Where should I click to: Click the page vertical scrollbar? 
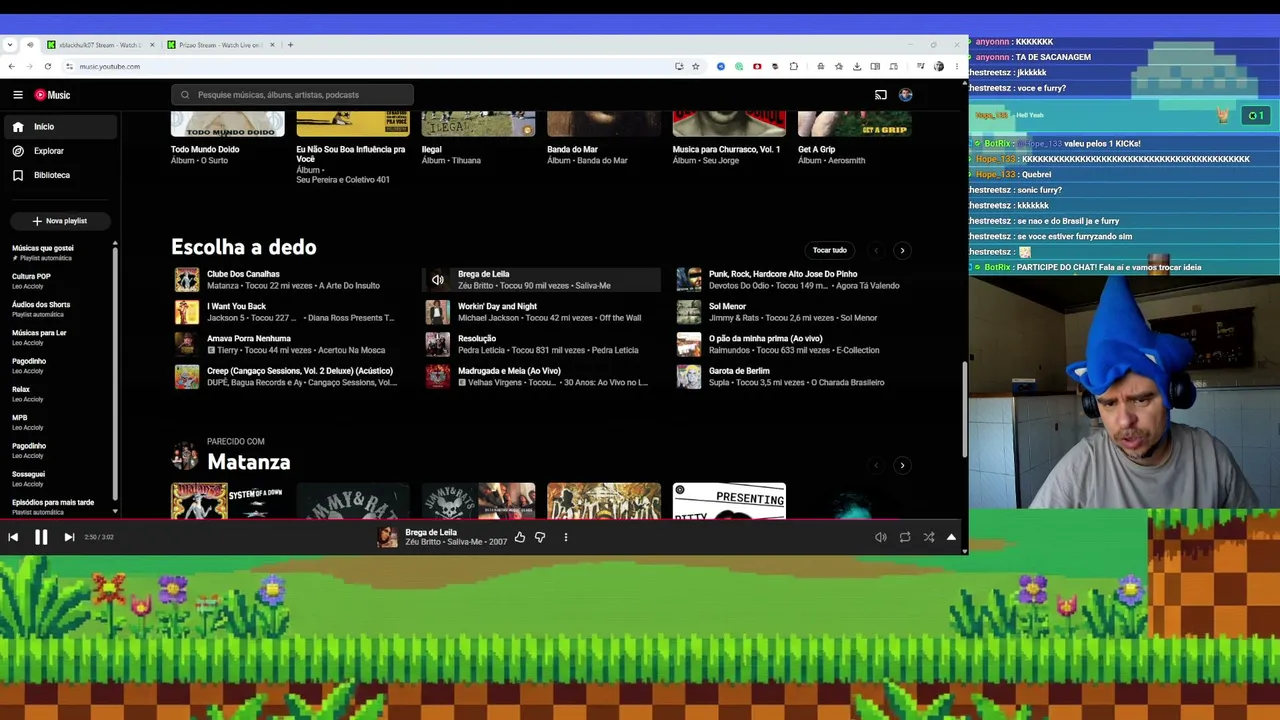point(964,410)
